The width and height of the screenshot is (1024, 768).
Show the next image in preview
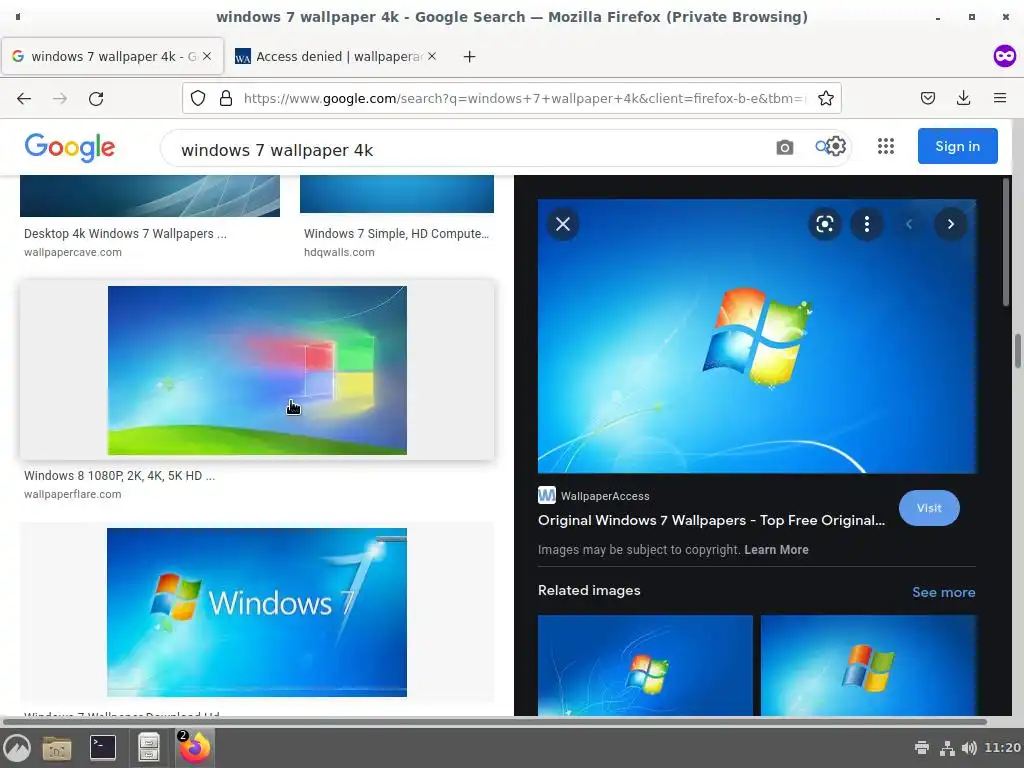(x=951, y=224)
